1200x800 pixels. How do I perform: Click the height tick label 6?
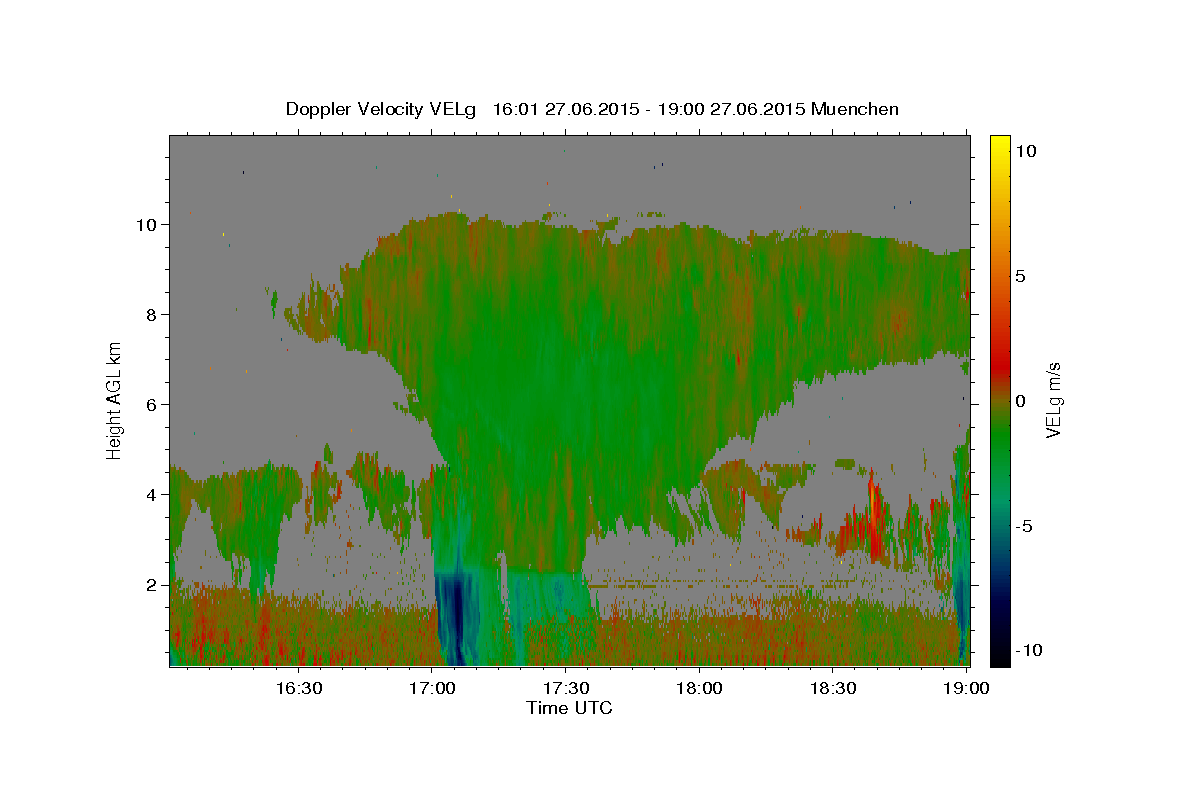click(x=153, y=404)
